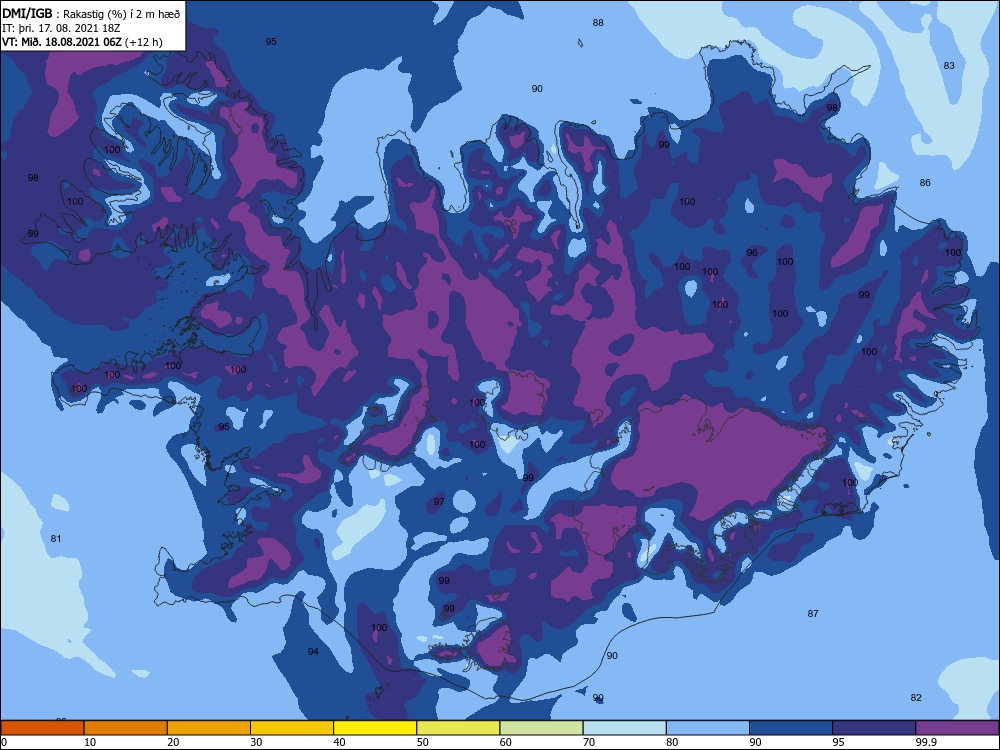Click the '97' humidity value on the map

(439, 501)
